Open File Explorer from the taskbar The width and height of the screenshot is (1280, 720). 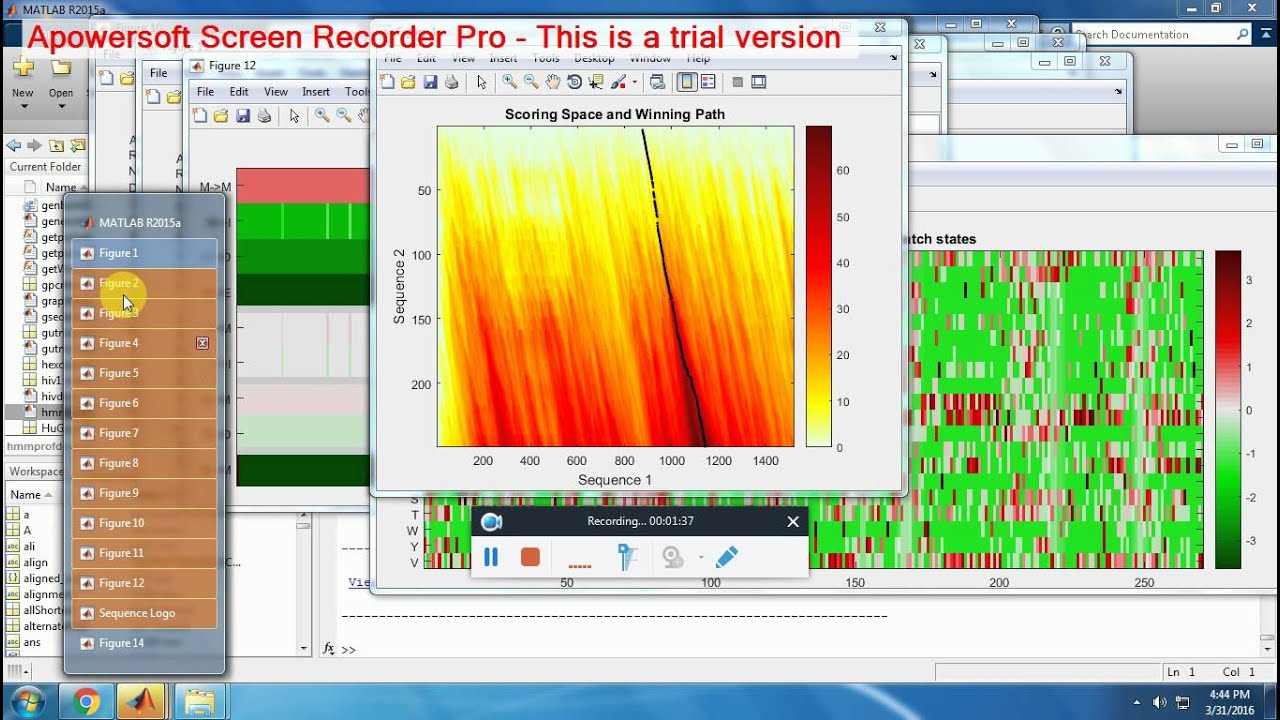[x=199, y=703]
